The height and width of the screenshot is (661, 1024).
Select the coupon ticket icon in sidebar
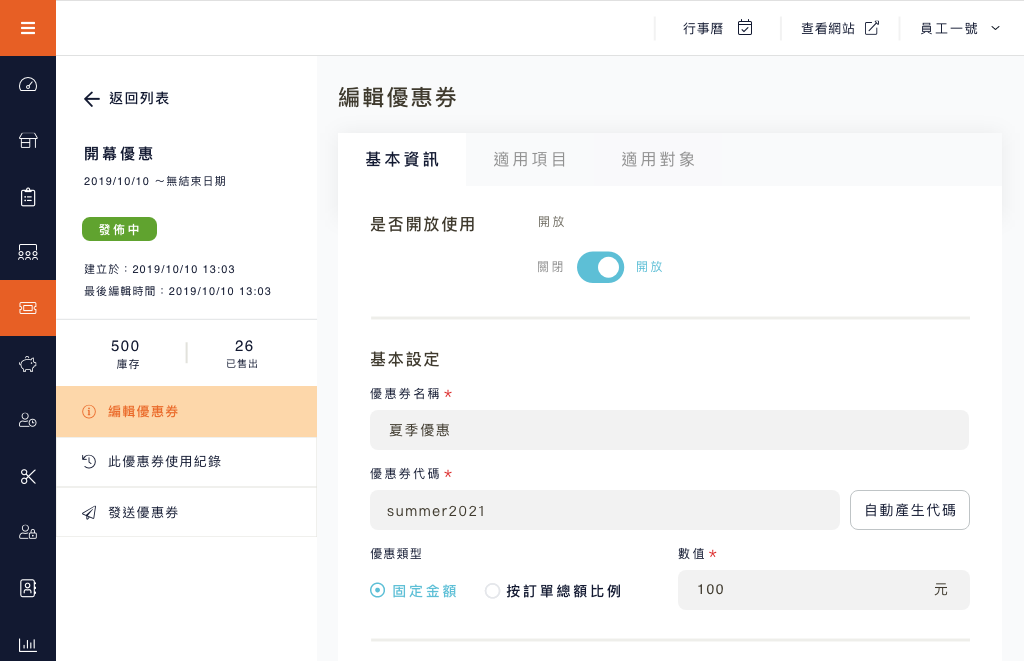coord(27,308)
